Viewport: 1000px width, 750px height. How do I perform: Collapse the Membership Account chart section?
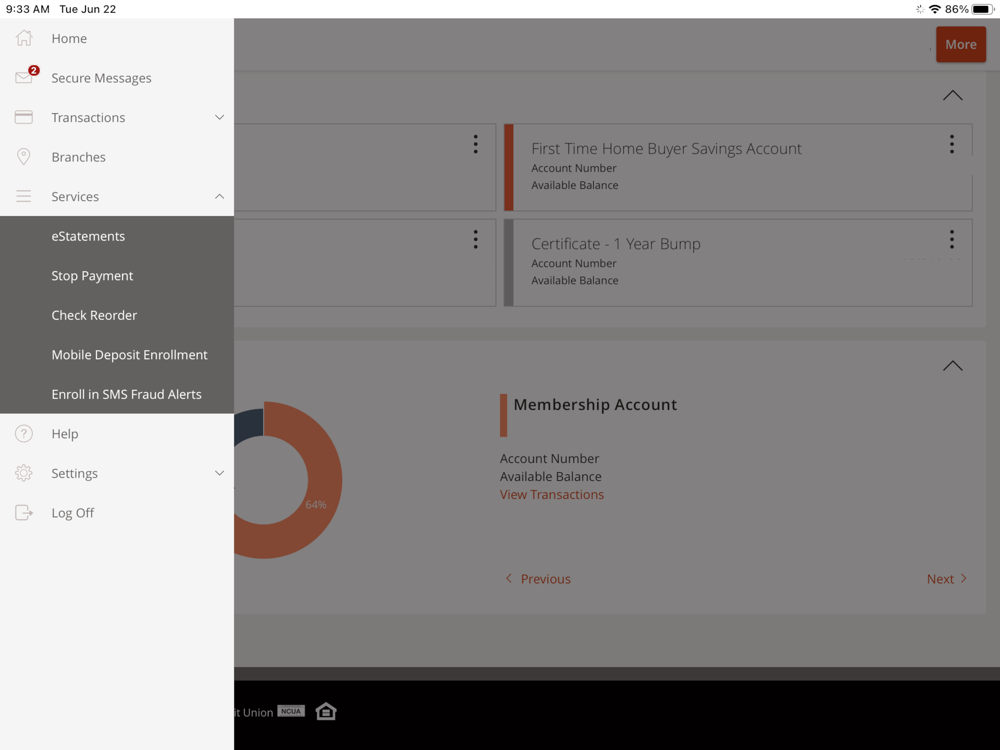pos(953,366)
